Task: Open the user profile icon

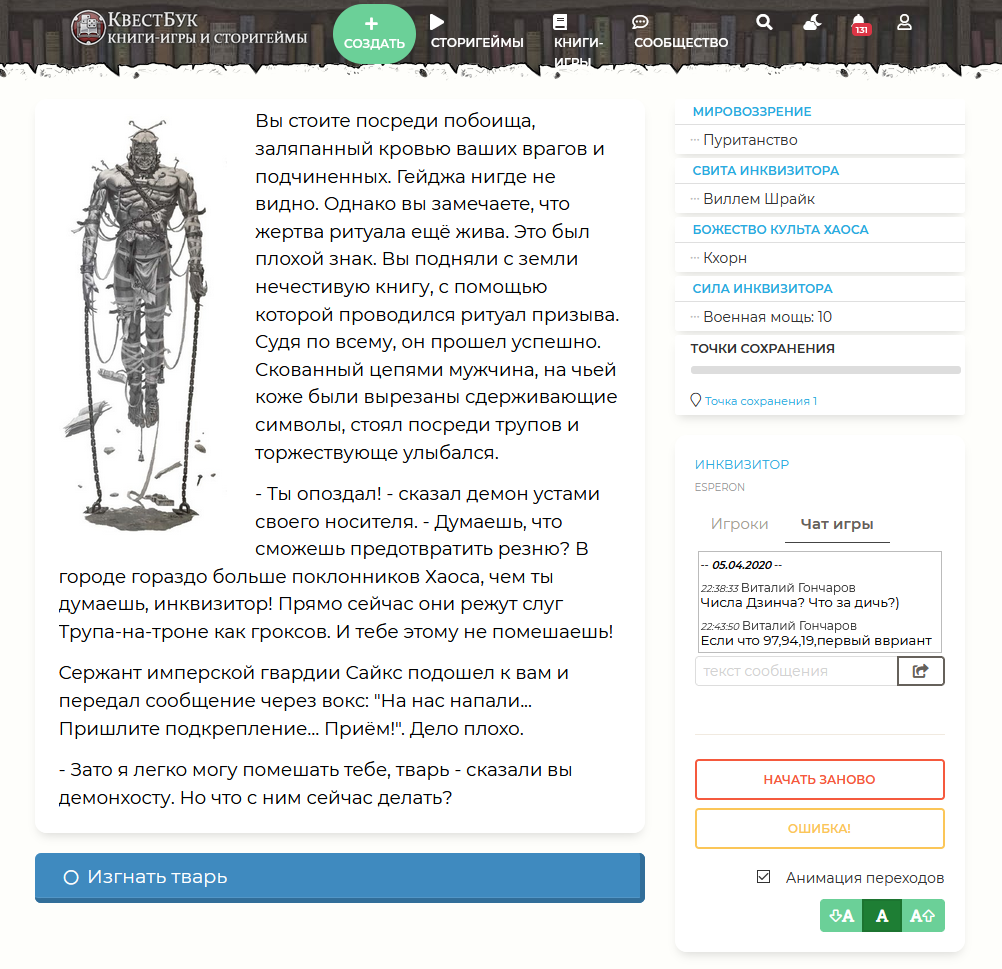Action: tap(904, 22)
